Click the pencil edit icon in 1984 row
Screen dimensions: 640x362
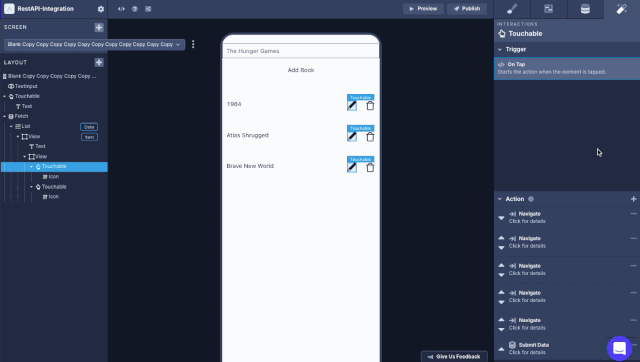[x=352, y=106]
